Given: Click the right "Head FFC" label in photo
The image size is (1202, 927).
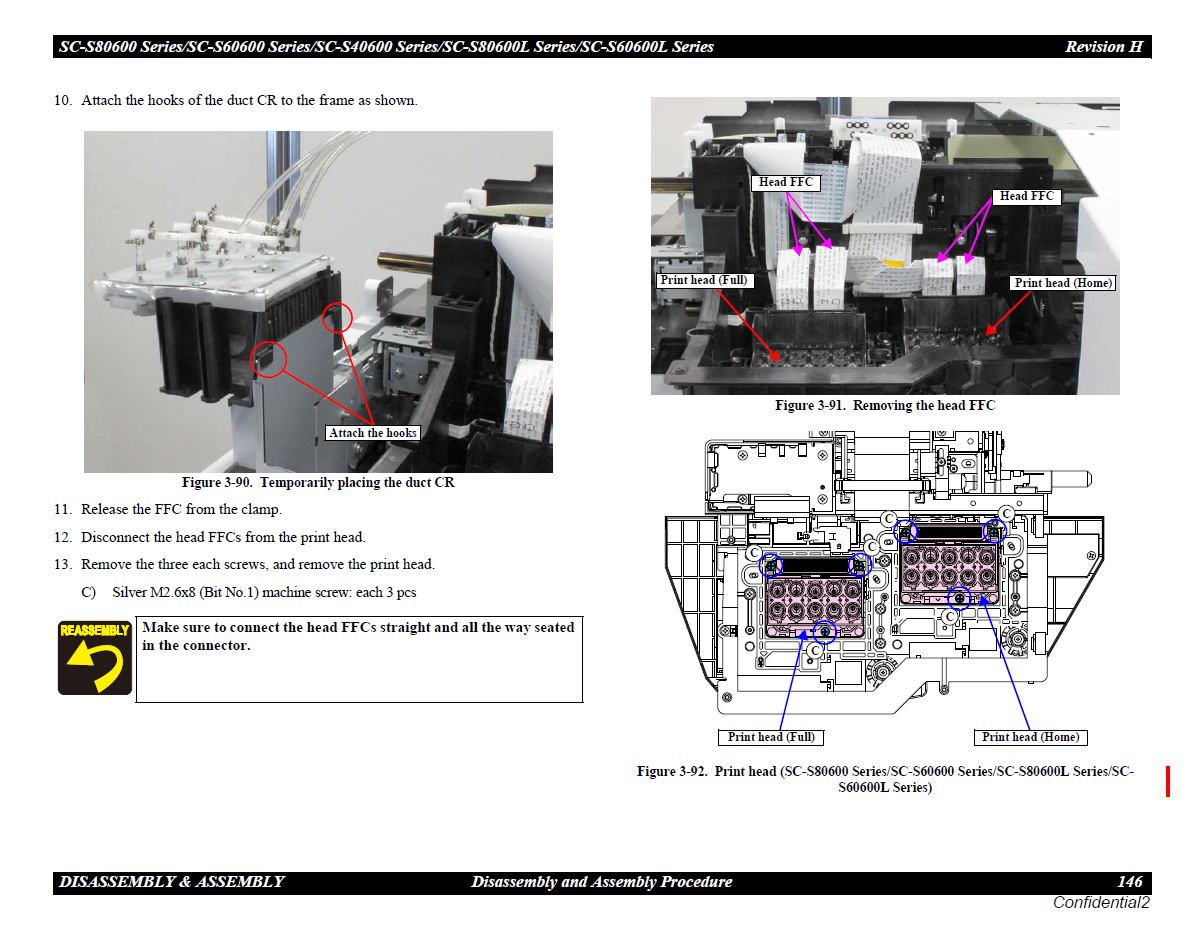Looking at the screenshot, I should [1027, 197].
